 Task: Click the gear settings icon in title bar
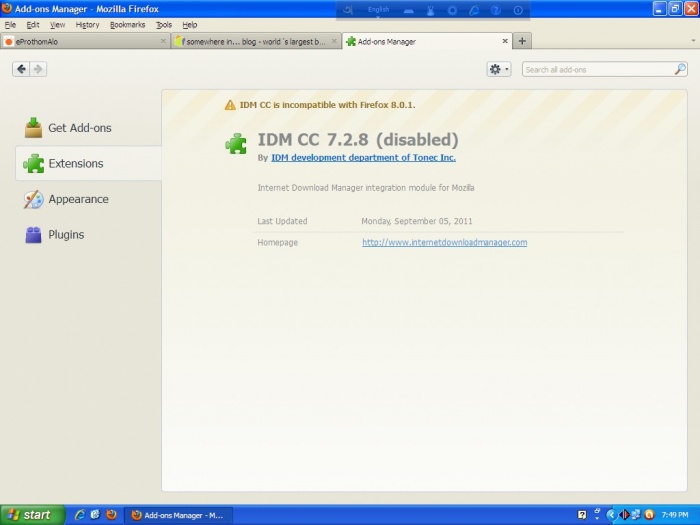452,10
